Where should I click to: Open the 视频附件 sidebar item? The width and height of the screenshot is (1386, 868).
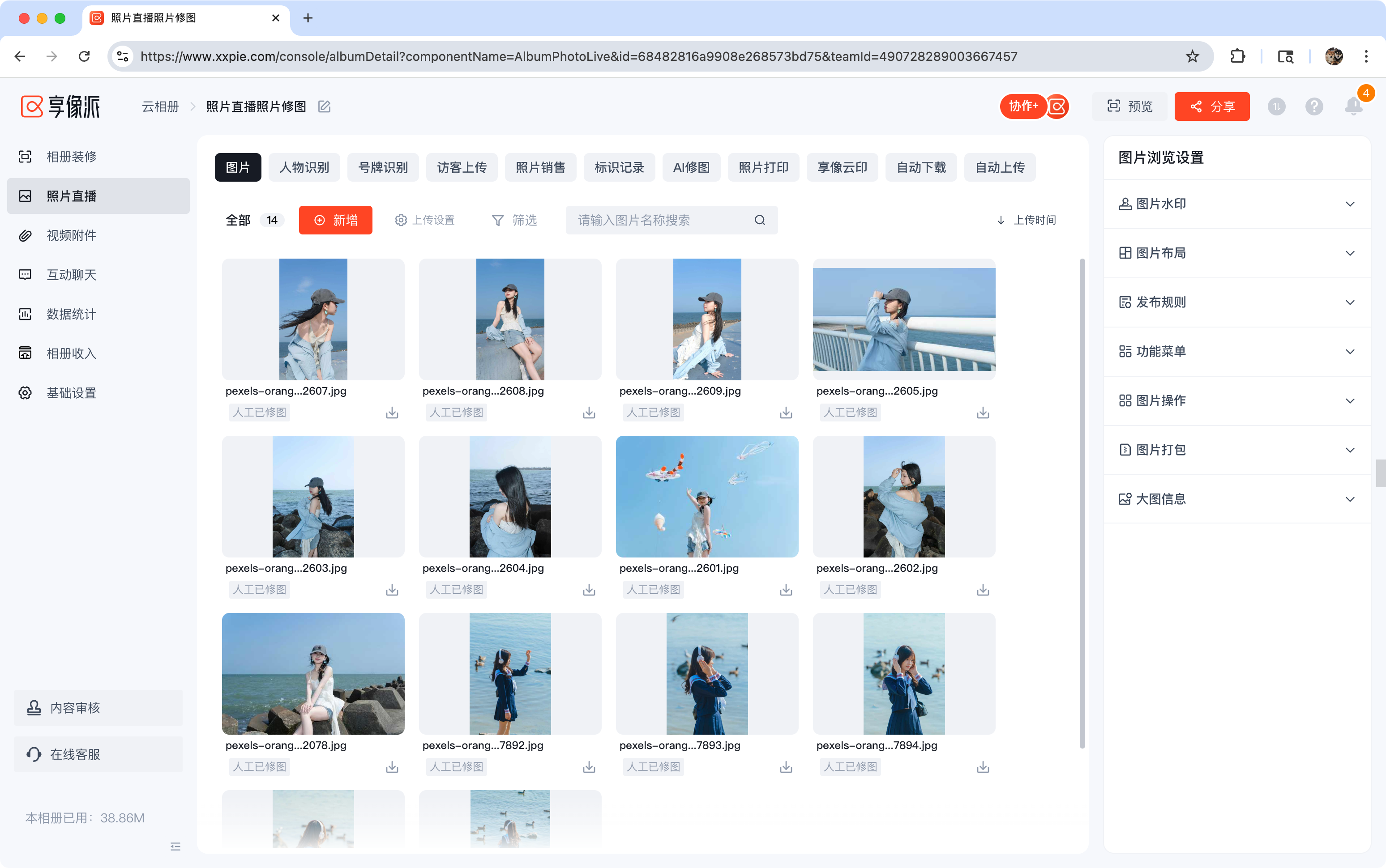coord(98,235)
